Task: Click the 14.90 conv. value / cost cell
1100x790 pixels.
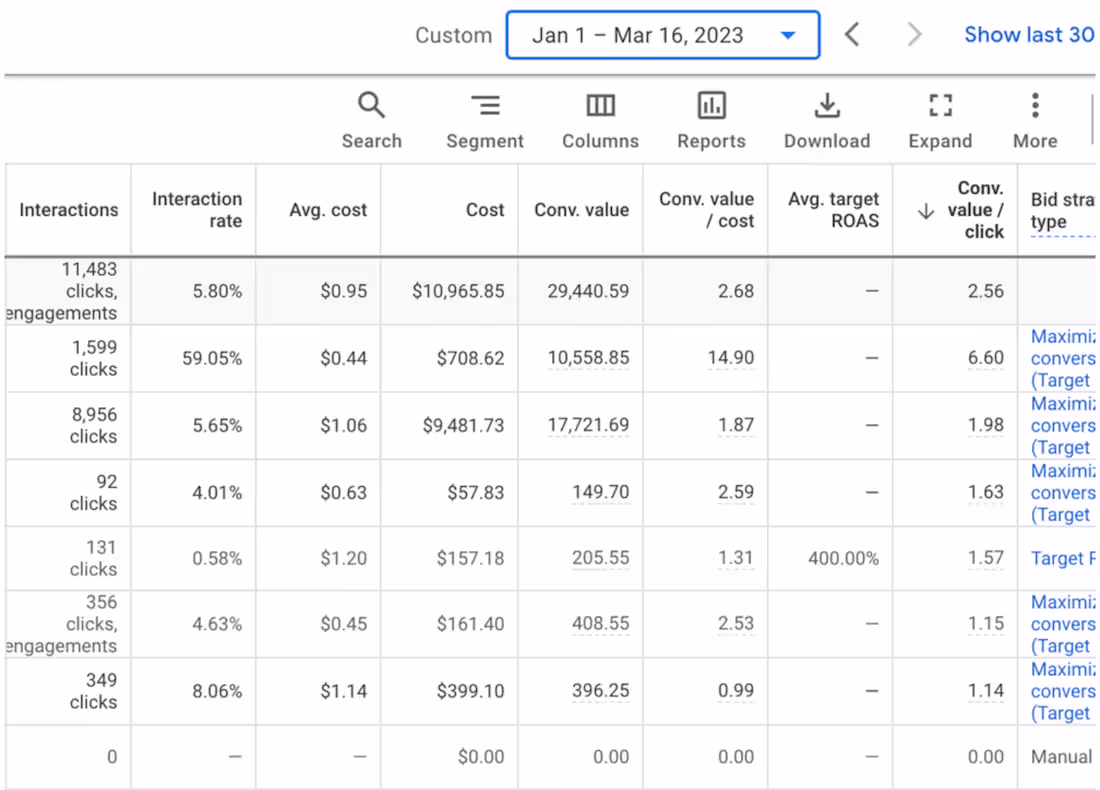Action: point(731,358)
